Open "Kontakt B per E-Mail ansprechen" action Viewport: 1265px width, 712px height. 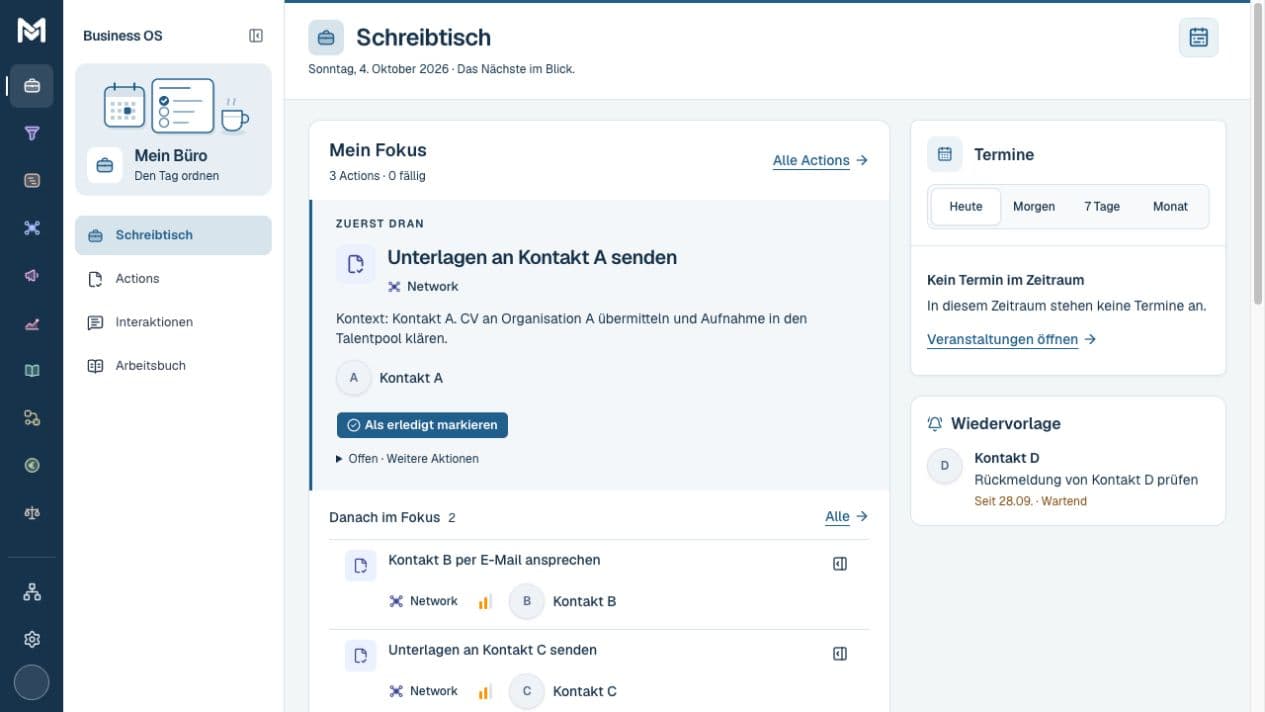coord(494,560)
